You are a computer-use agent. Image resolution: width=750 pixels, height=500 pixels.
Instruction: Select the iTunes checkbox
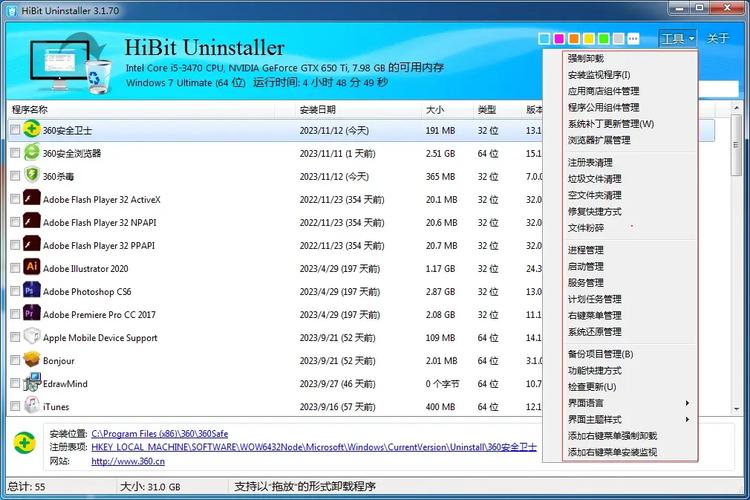pyautogui.click(x=15, y=406)
